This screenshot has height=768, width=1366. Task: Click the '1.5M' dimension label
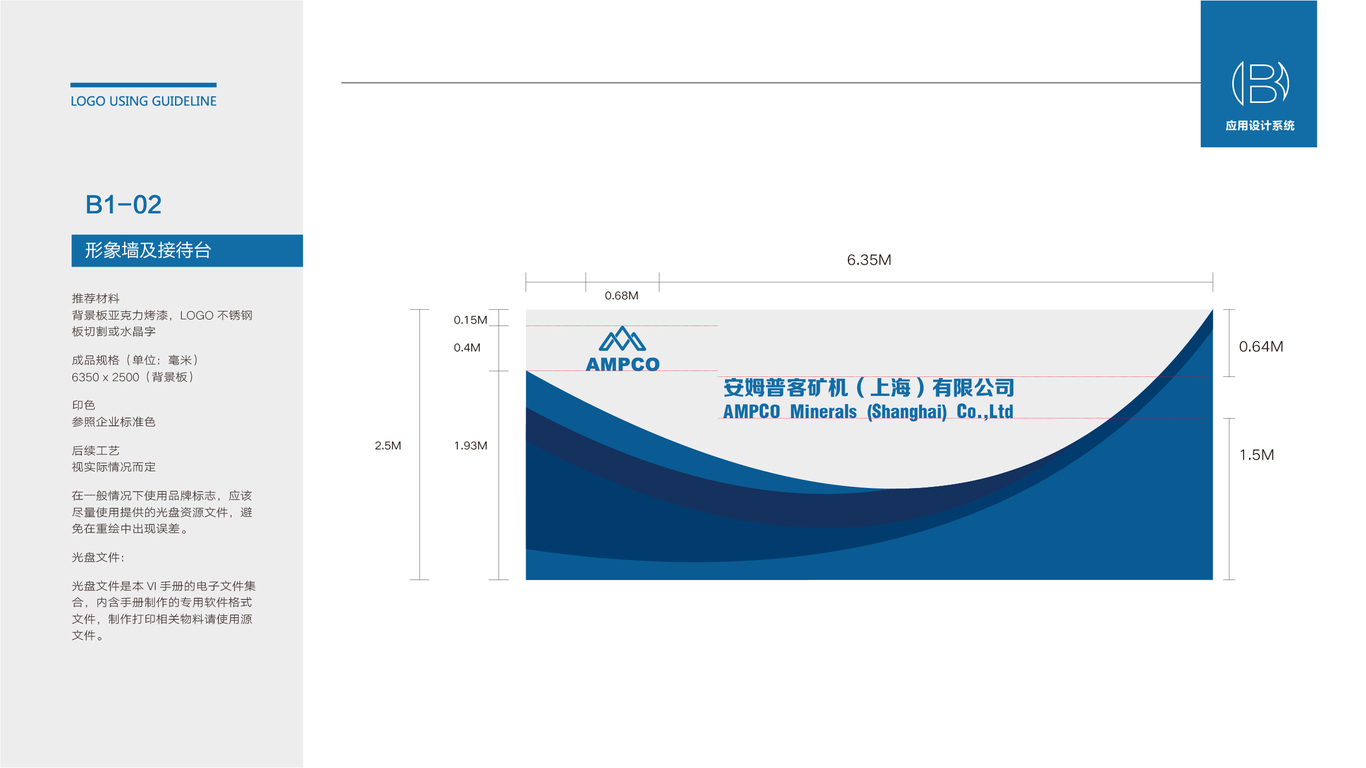[x=1257, y=455]
